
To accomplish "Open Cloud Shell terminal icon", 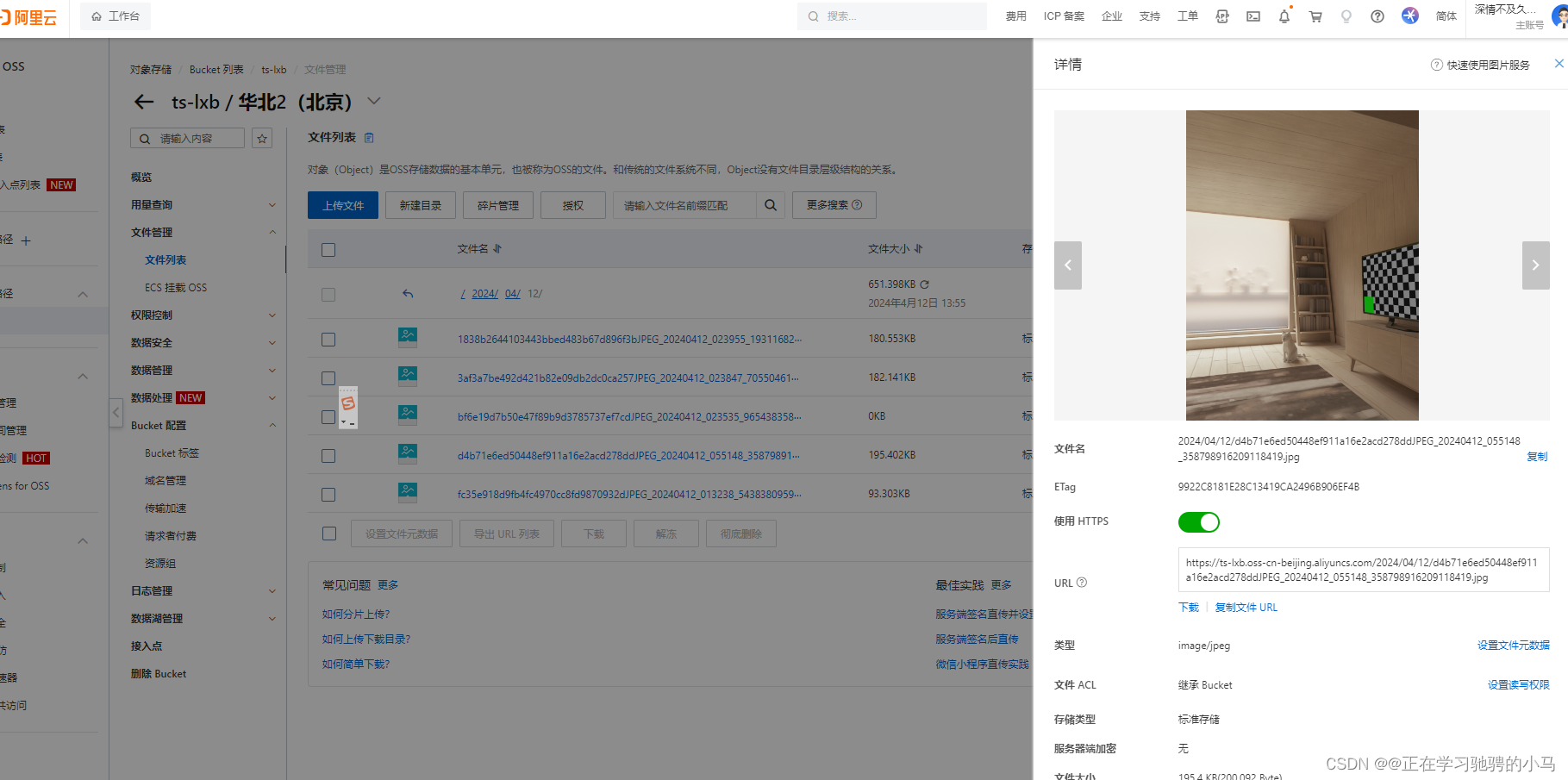I will pyautogui.click(x=1253, y=16).
